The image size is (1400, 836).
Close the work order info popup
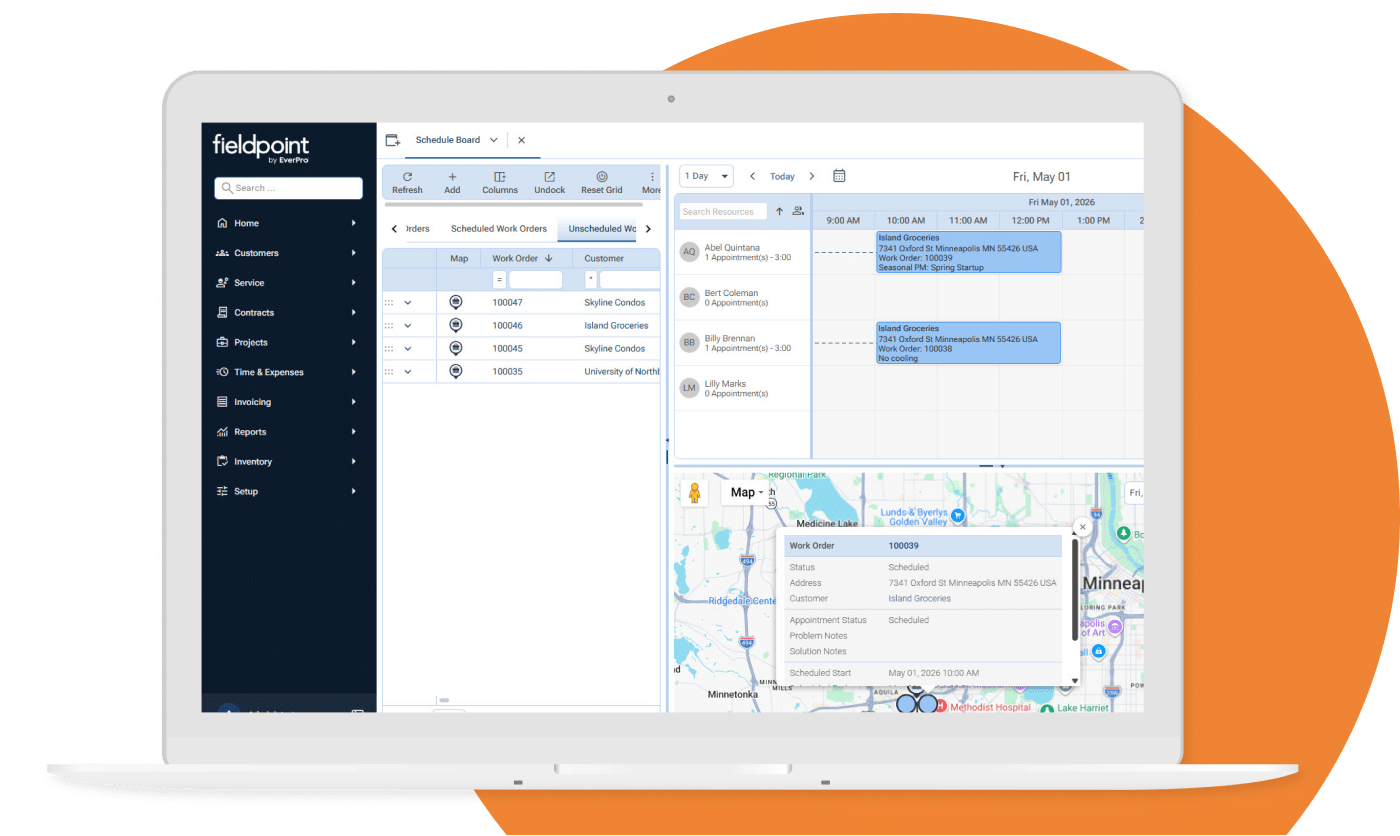pos(1081,527)
